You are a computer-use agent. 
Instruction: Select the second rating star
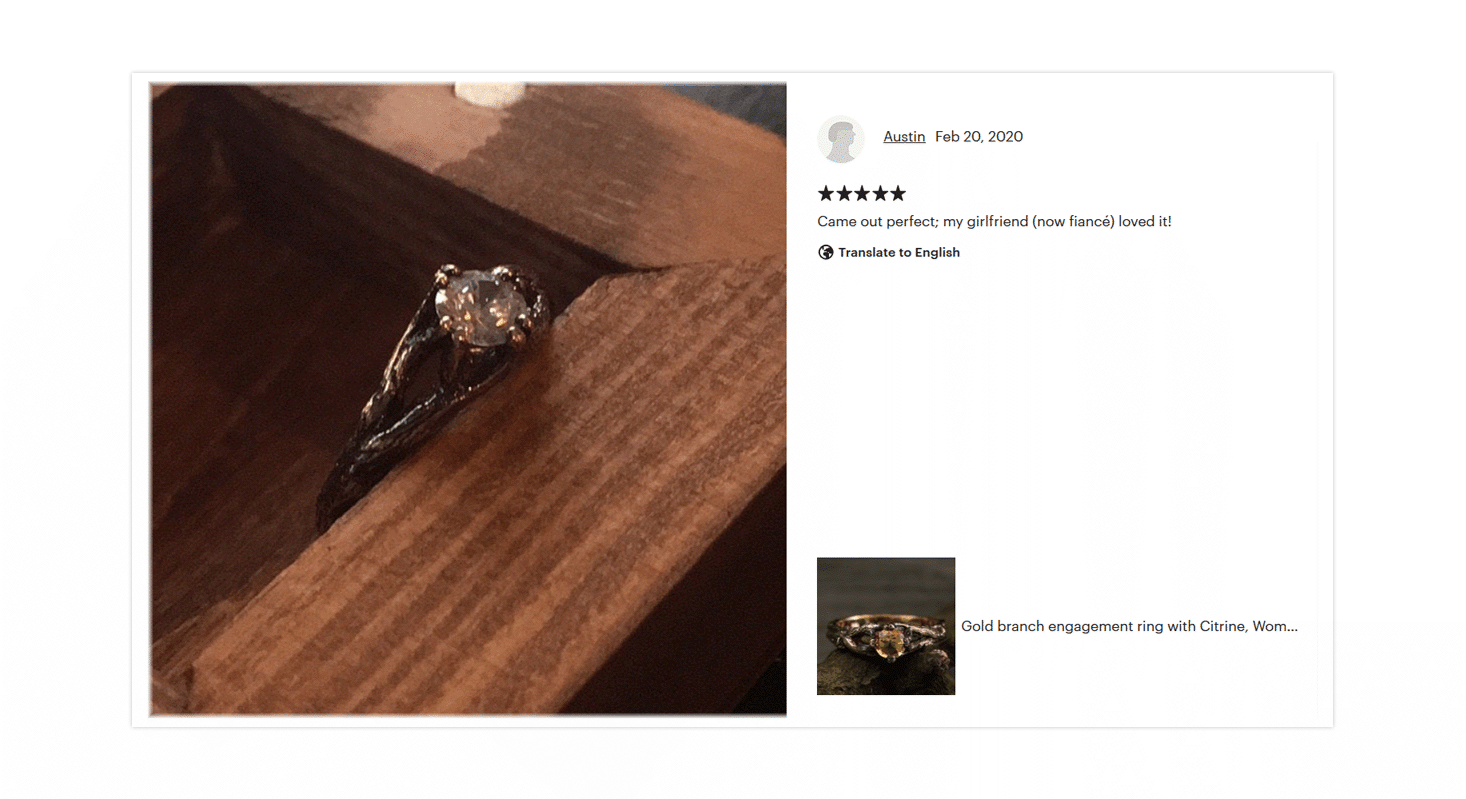(844, 193)
